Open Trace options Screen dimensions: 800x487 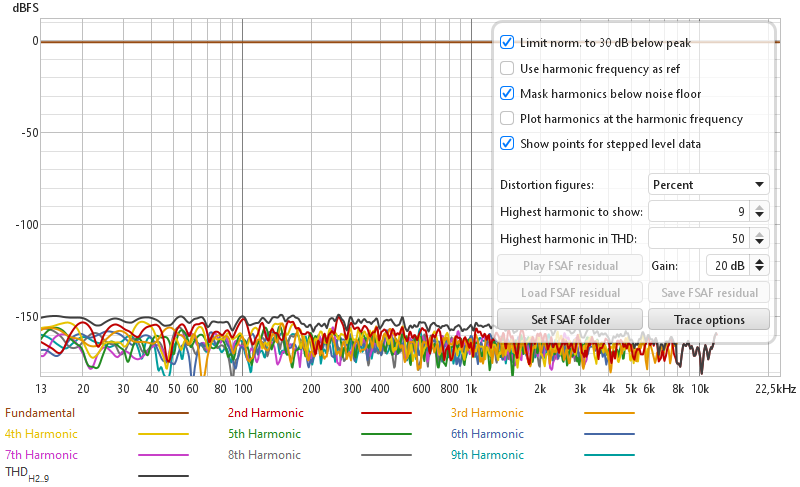[x=709, y=320]
